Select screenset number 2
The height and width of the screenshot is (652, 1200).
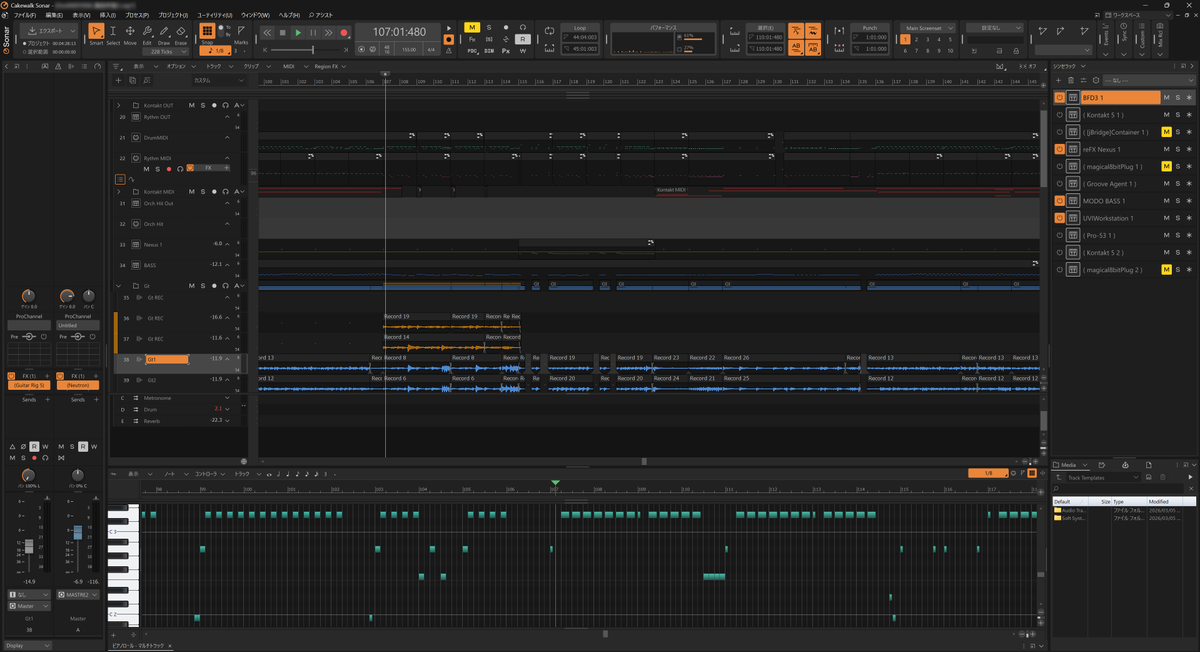pyautogui.click(x=915, y=40)
